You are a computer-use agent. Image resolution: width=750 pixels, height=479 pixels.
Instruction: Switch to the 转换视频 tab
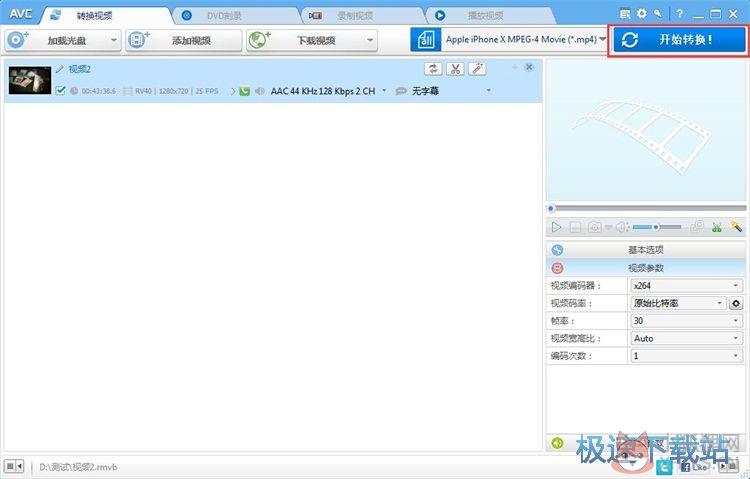[105, 16]
